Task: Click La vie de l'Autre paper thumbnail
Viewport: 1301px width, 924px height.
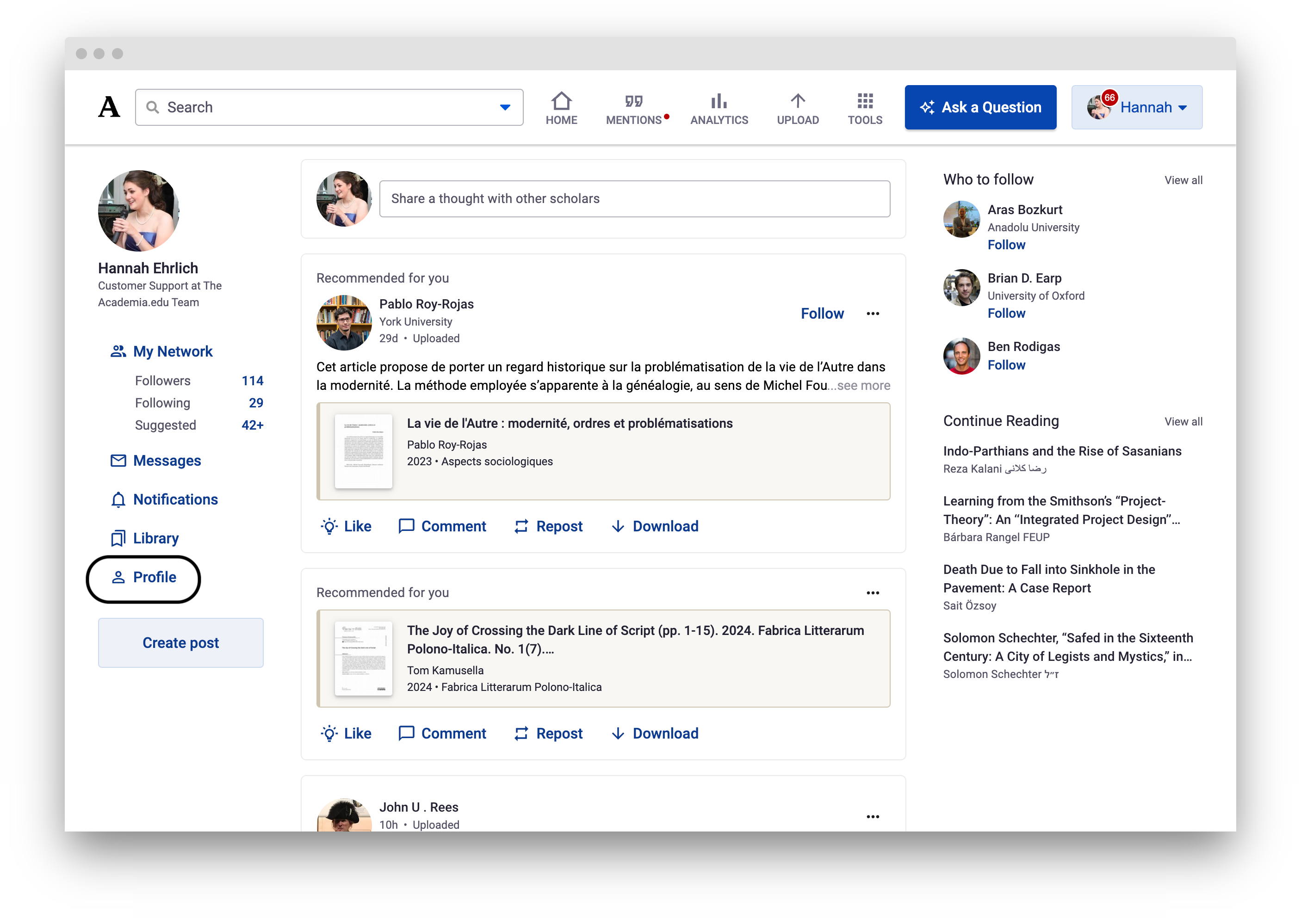Action: [363, 451]
